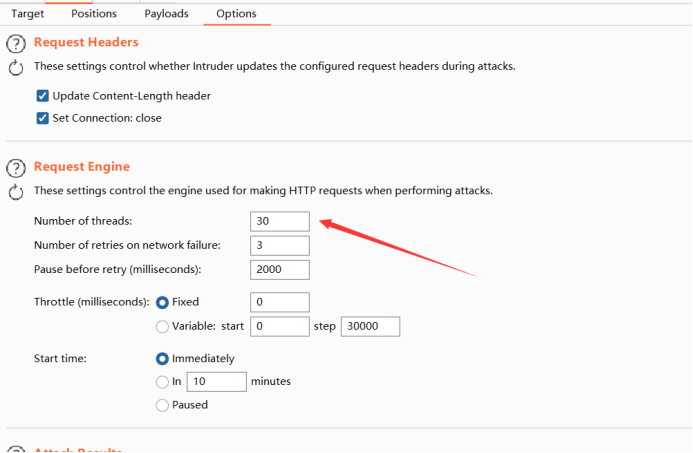This screenshot has width=693, height=453.
Task: Select Fixed throttle option
Action: point(162,302)
